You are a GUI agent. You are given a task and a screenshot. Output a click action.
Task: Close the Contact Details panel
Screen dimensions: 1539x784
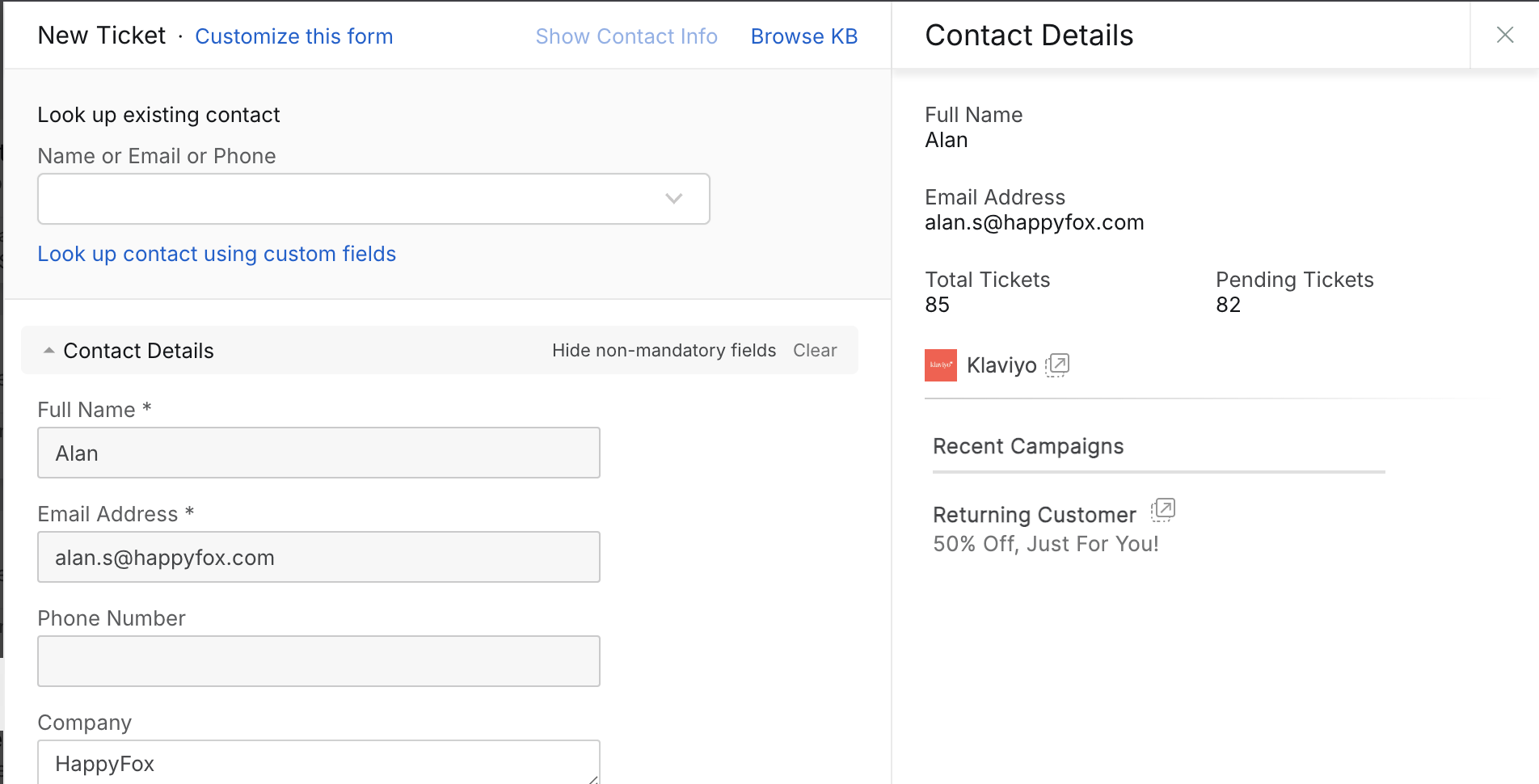click(1504, 35)
